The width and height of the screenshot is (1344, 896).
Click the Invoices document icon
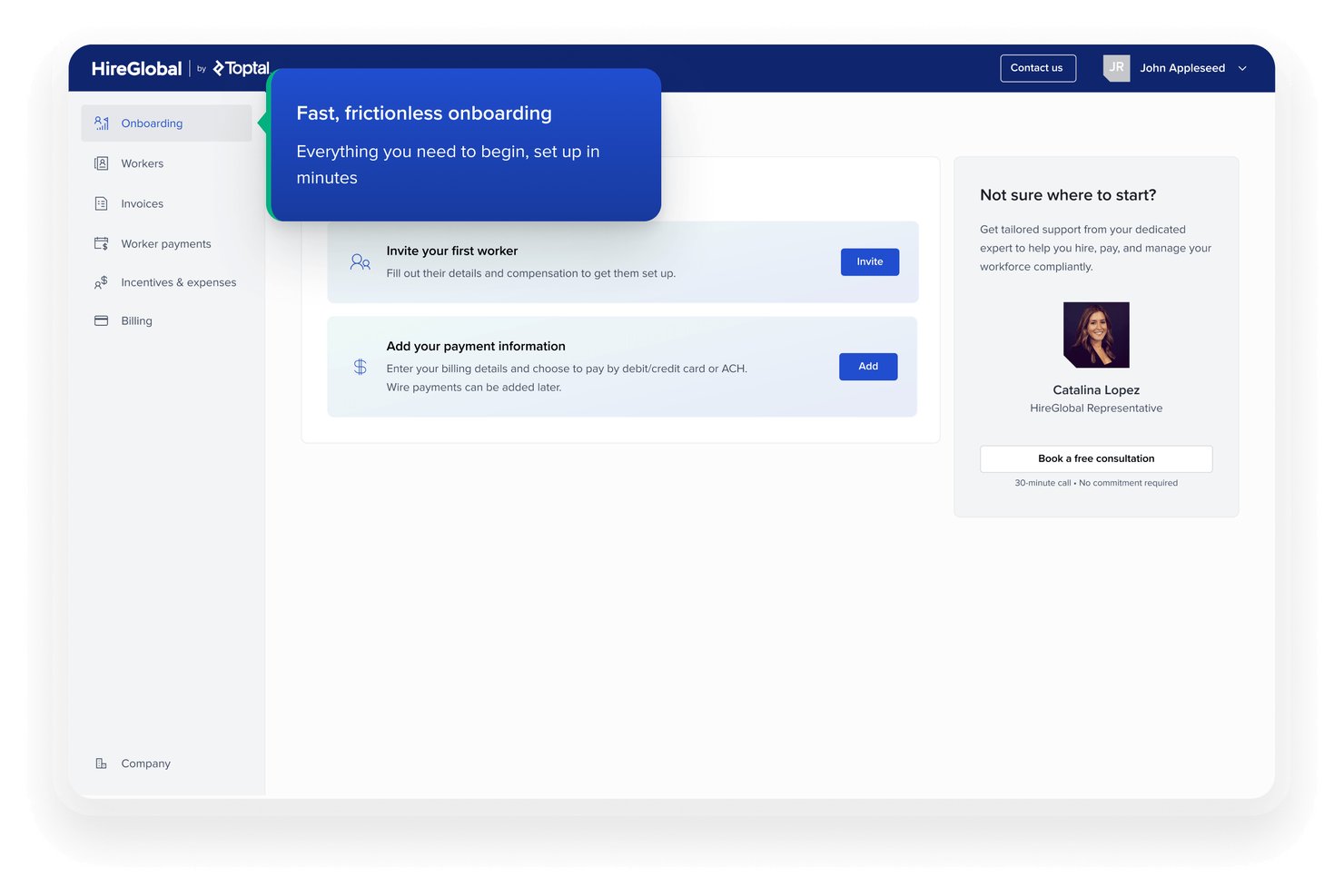coord(102,203)
